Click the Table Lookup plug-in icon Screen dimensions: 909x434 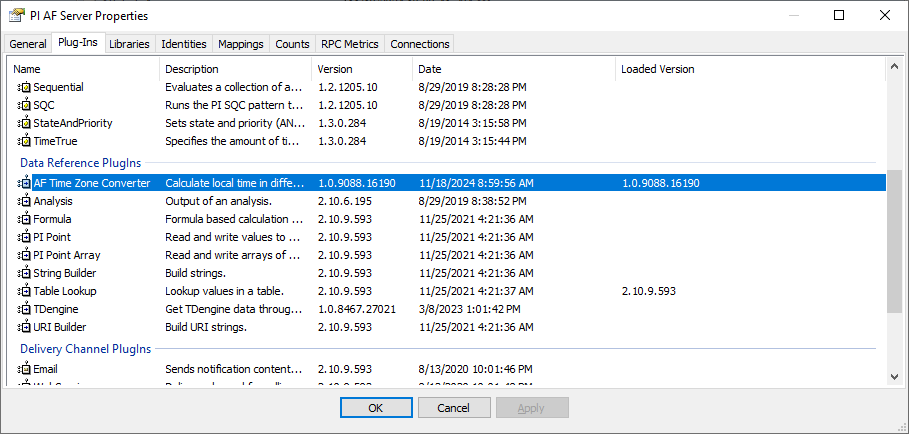coord(24,291)
